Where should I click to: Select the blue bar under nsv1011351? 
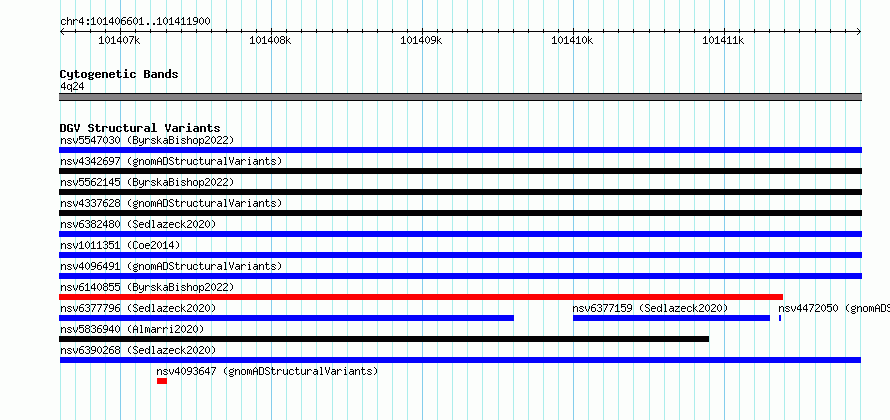[x=460, y=255]
